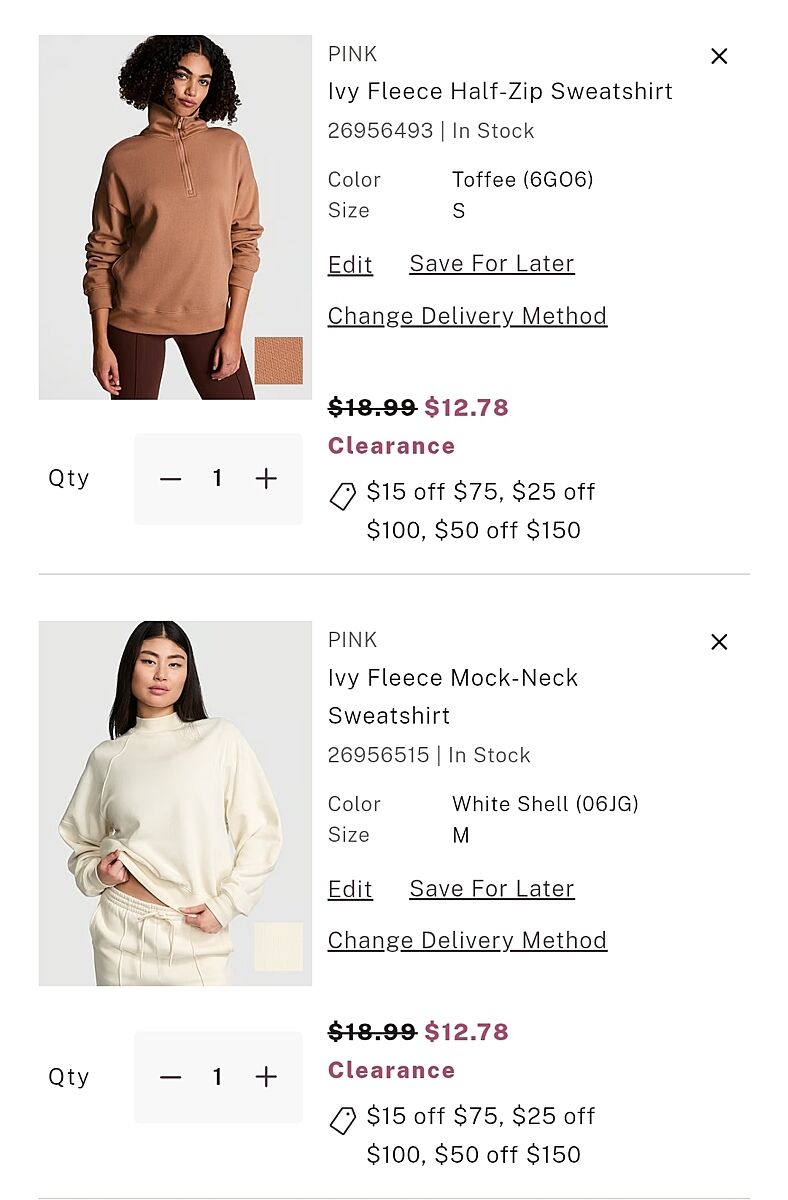Select the White Shell color swatch
This screenshot has height=1200, width=788.
coord(278,947)
